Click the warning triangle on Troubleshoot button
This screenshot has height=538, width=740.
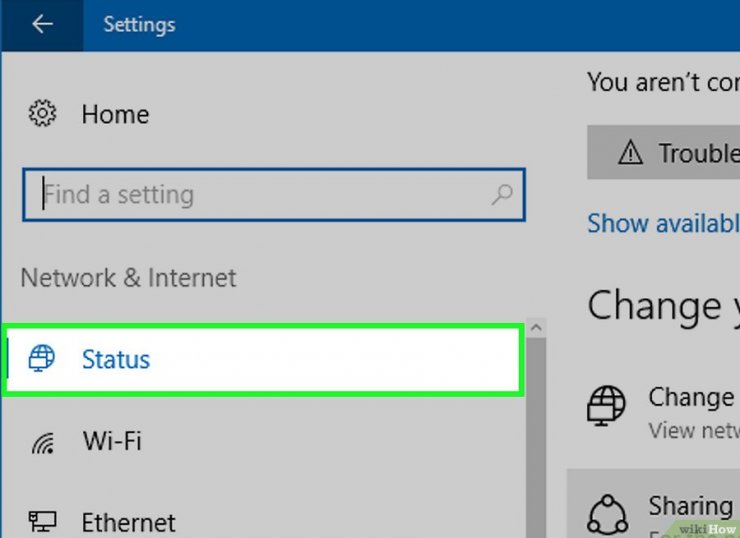(630, 153)
